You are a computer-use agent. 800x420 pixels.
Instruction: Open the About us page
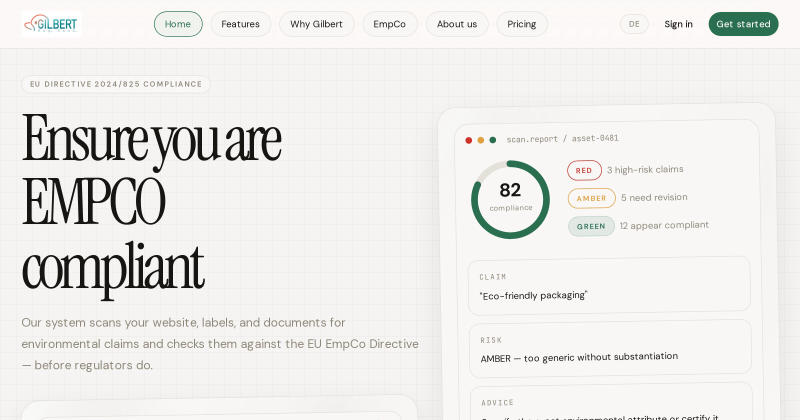click(457, 24)
